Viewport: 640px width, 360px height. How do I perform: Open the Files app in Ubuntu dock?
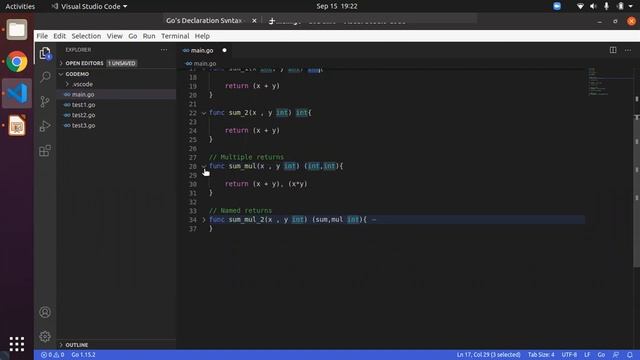pos(17,29)
